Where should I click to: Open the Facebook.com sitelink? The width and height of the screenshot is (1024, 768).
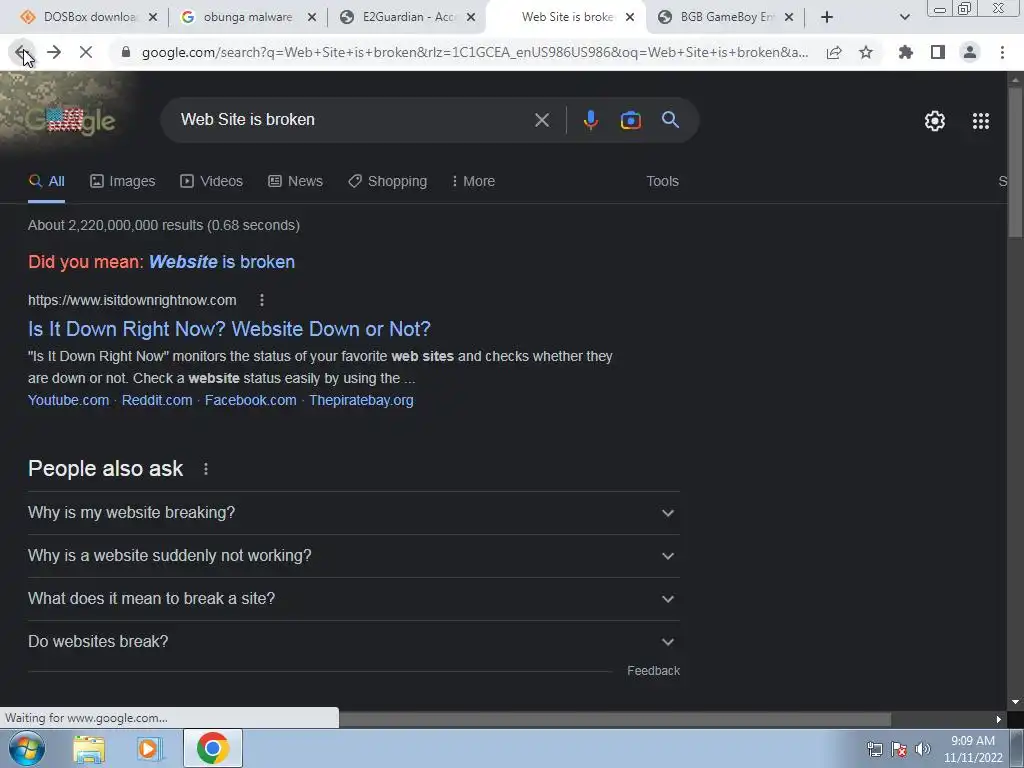(251, 400)
